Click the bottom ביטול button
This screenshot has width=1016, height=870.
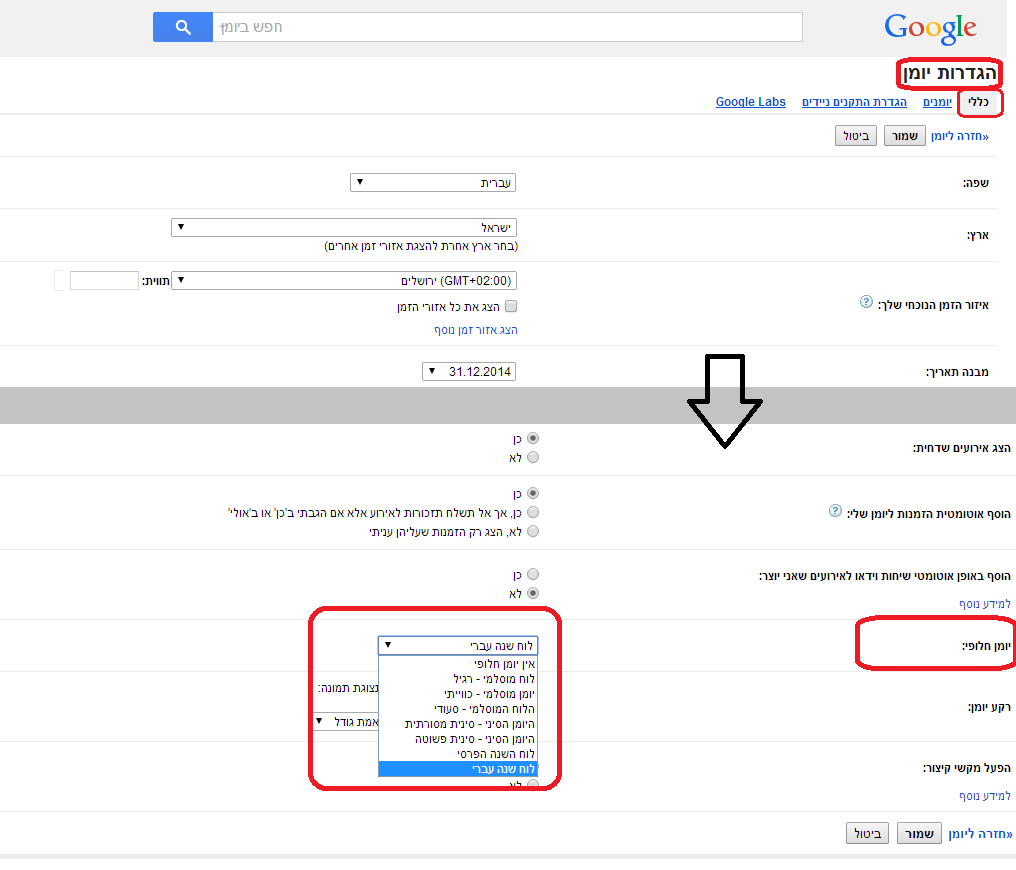pos(868,834)
